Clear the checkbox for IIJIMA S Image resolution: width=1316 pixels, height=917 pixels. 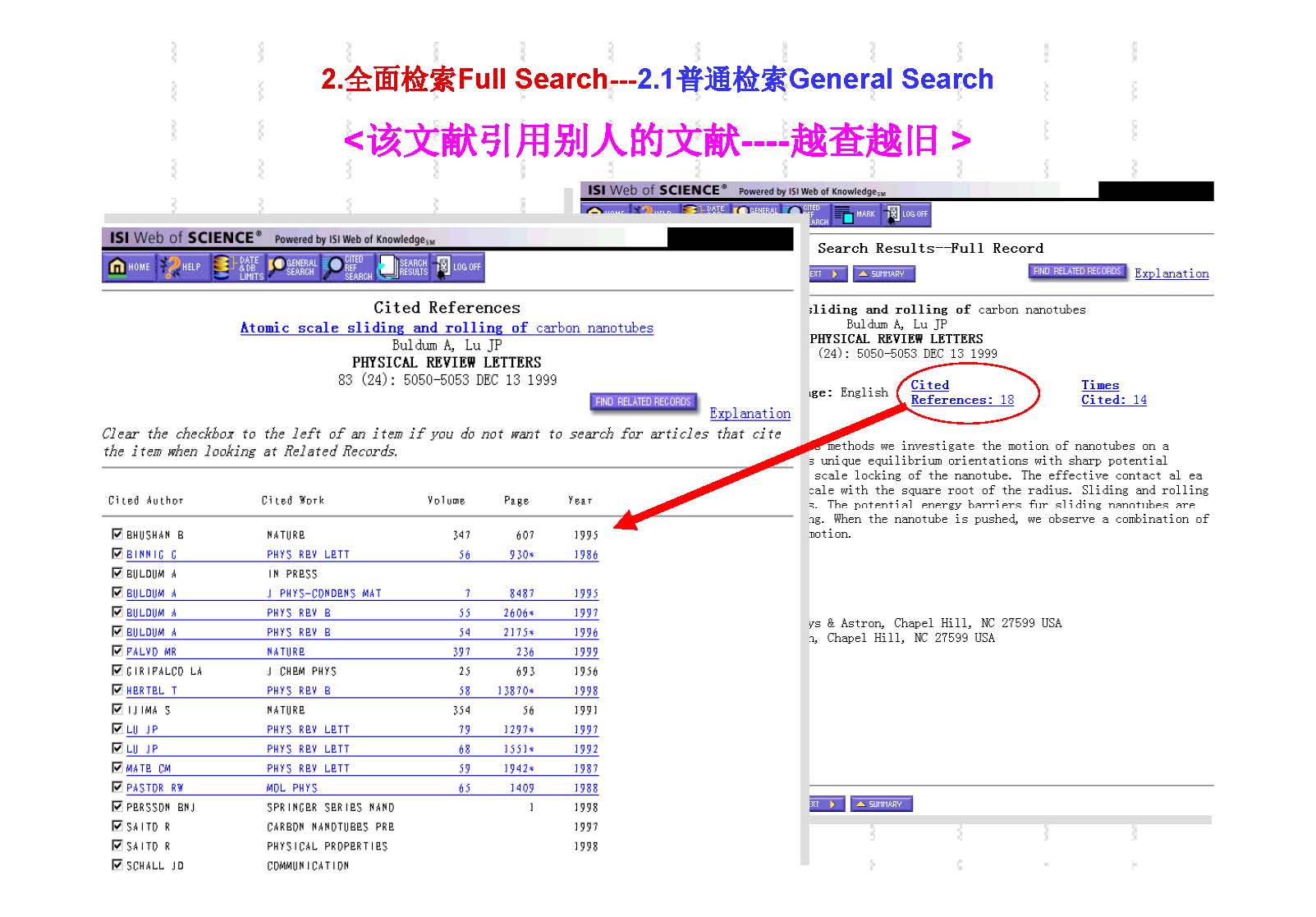(x=117, y=709)
